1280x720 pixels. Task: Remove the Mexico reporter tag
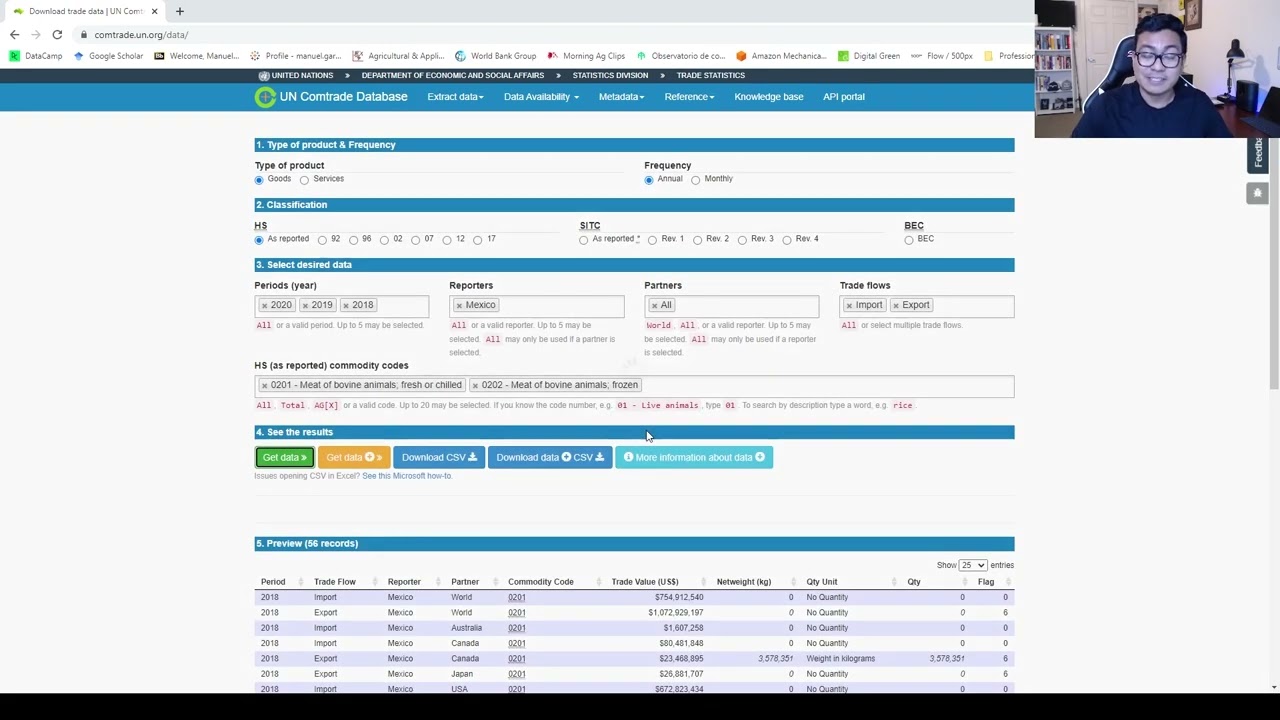coord(459,305)
